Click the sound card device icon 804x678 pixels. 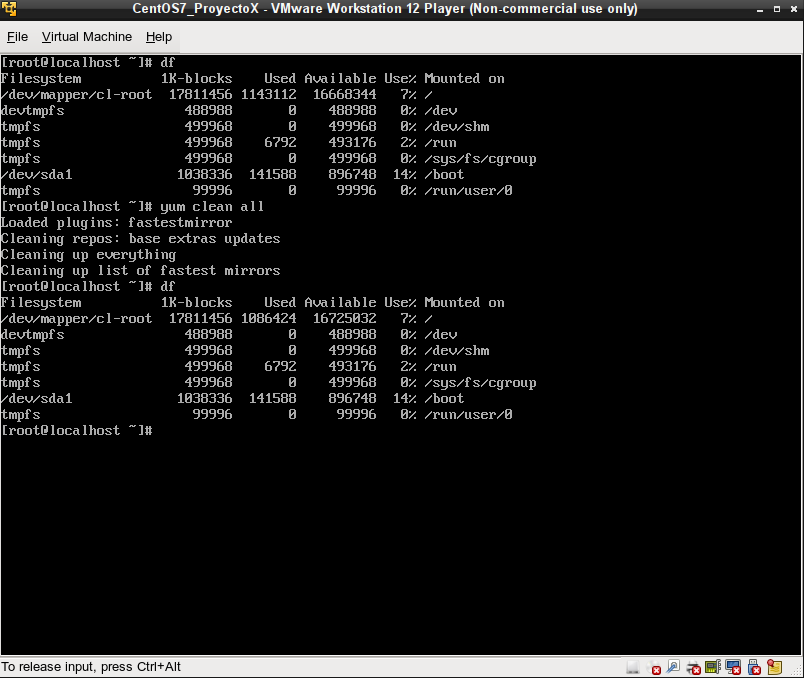tap(713, 667)
